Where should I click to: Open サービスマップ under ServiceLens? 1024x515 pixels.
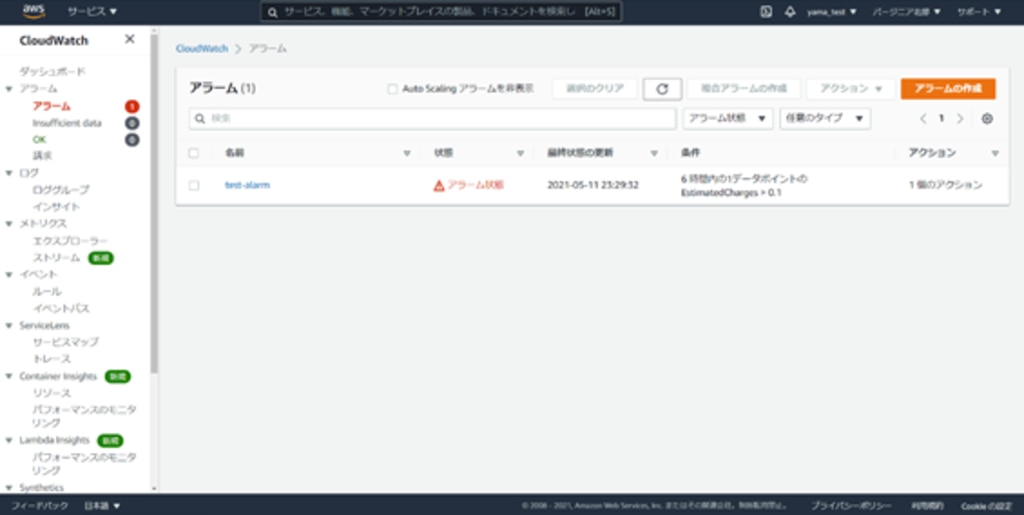65,342
